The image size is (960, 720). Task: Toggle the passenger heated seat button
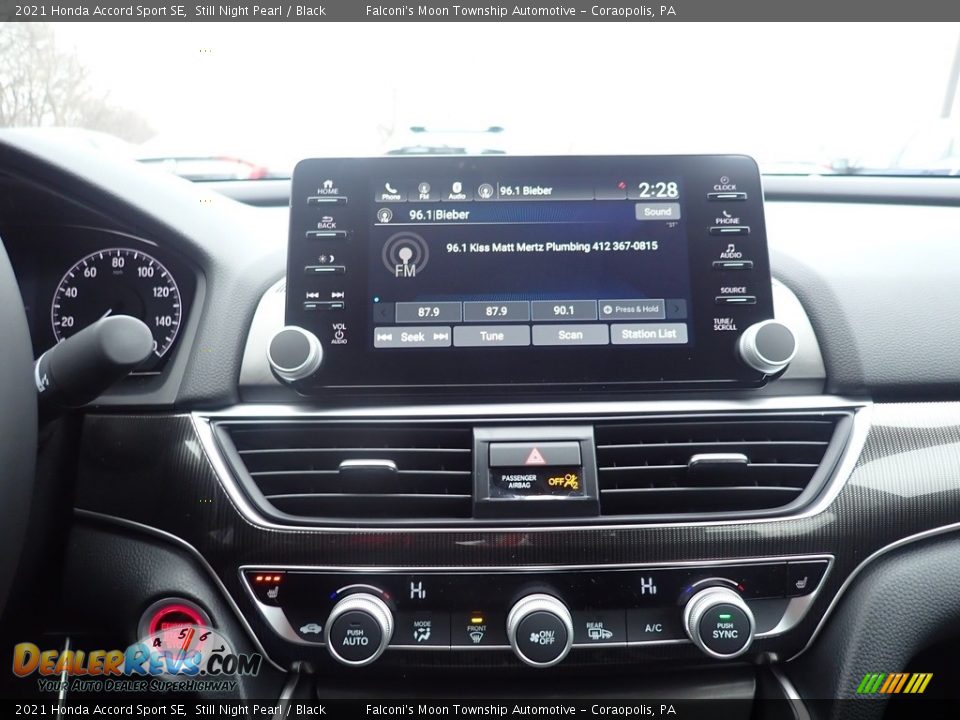[x=800, y=582]
